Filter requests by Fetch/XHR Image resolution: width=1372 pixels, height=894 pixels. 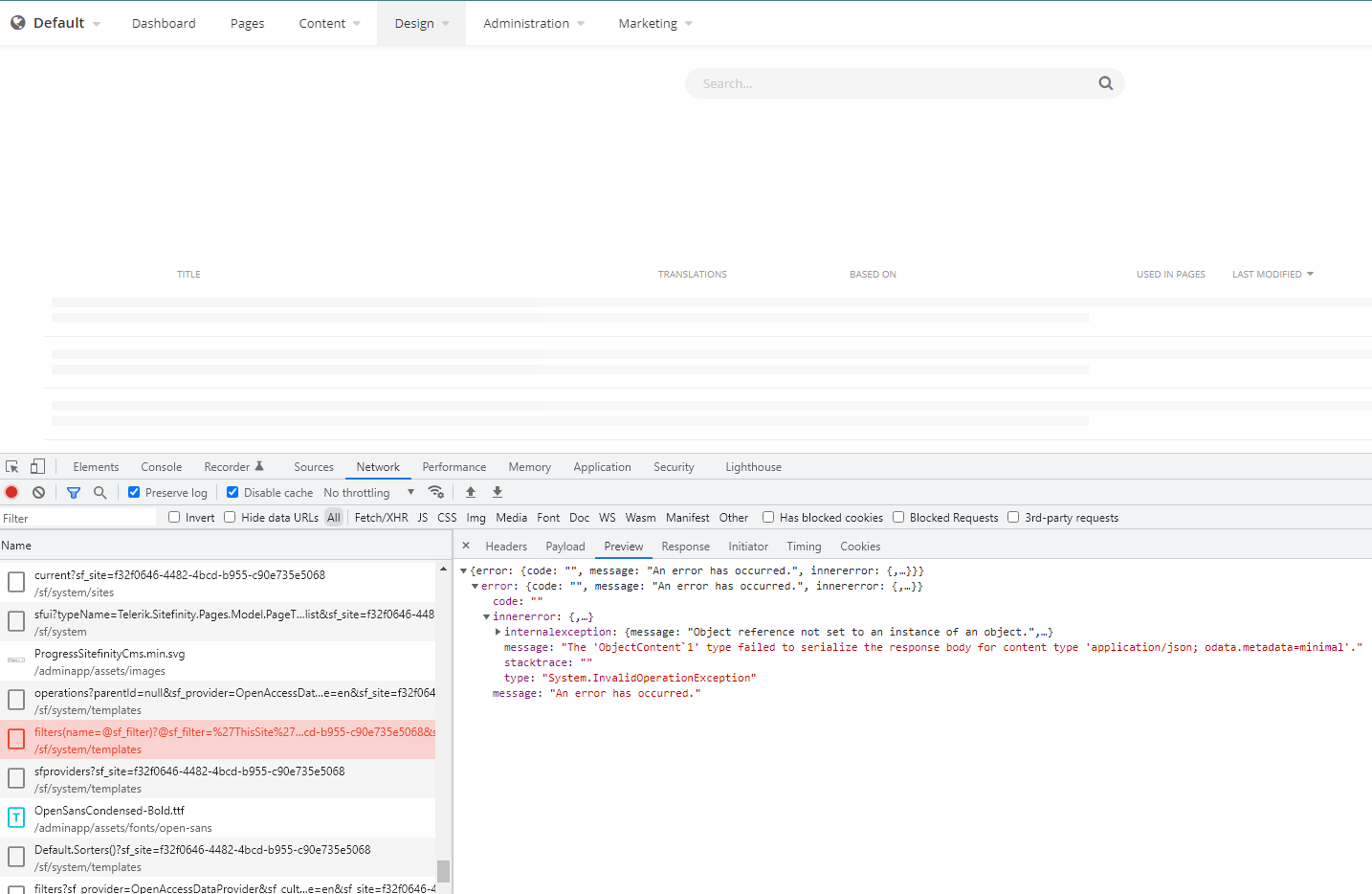[x=381, y=518]
